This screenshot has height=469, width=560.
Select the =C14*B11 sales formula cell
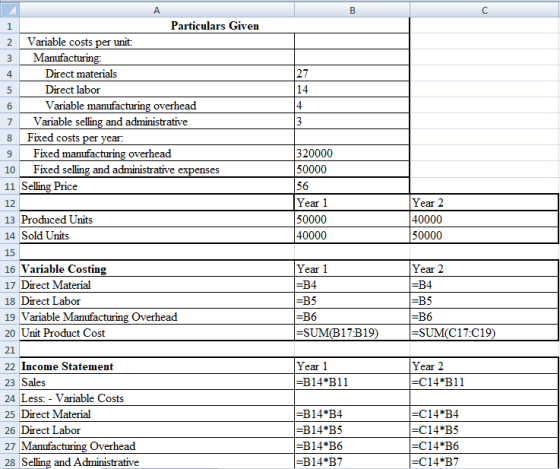click(484, 382)
